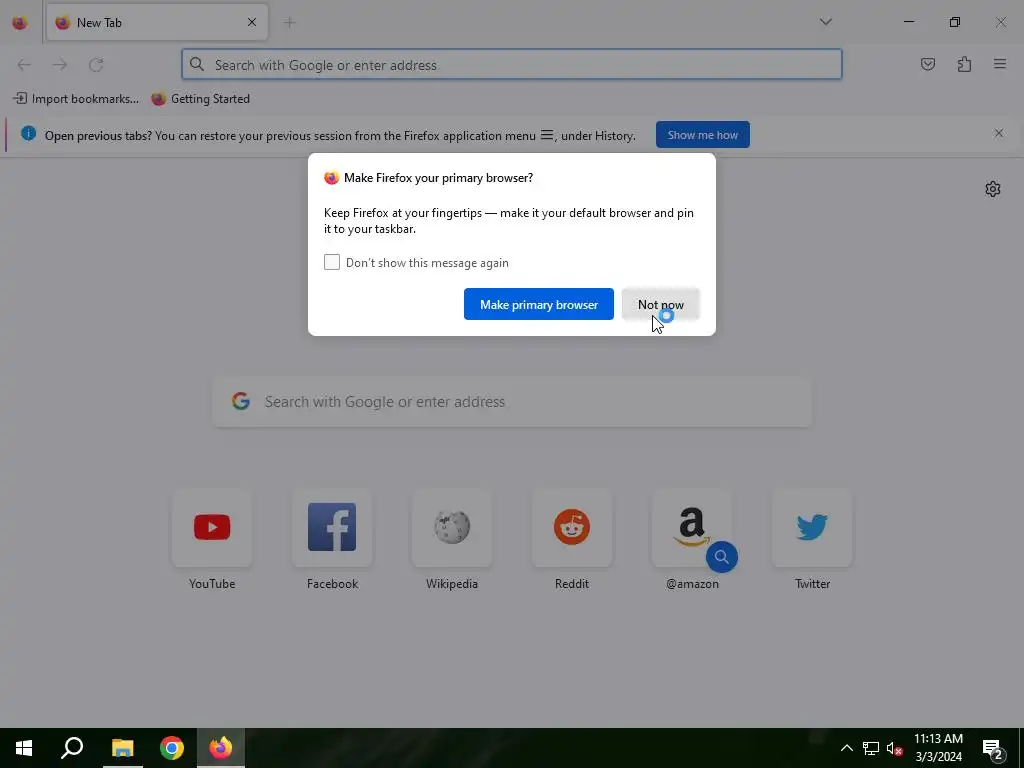Open the Save to Pocket icon

point(927,64)
